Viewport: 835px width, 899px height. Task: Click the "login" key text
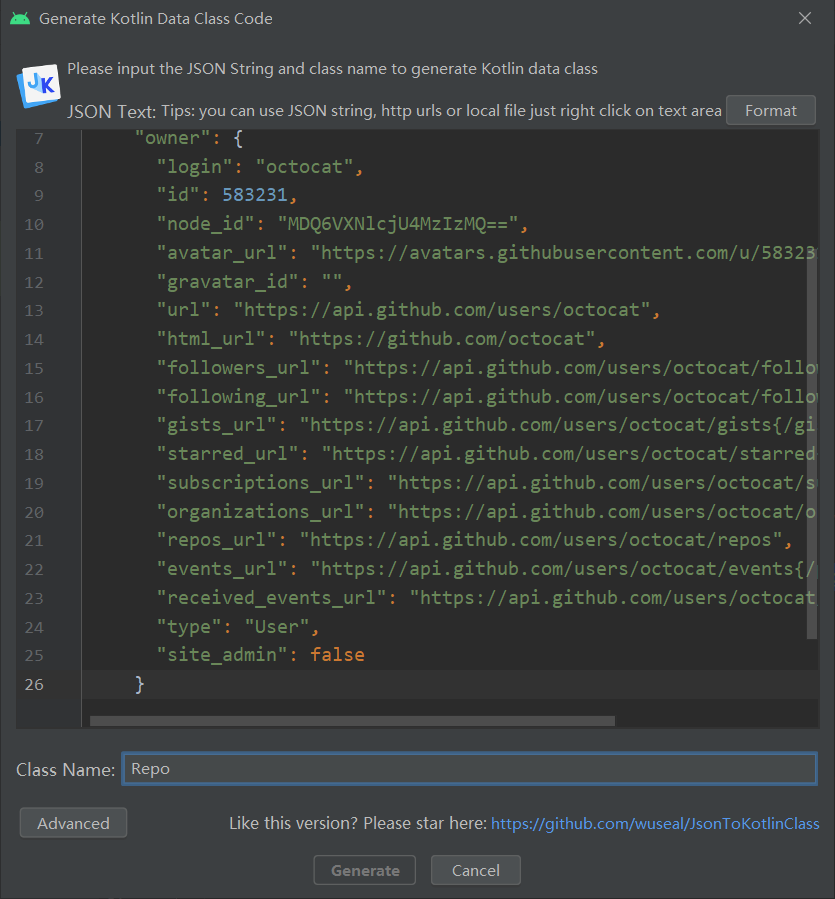tap(194, 167)
